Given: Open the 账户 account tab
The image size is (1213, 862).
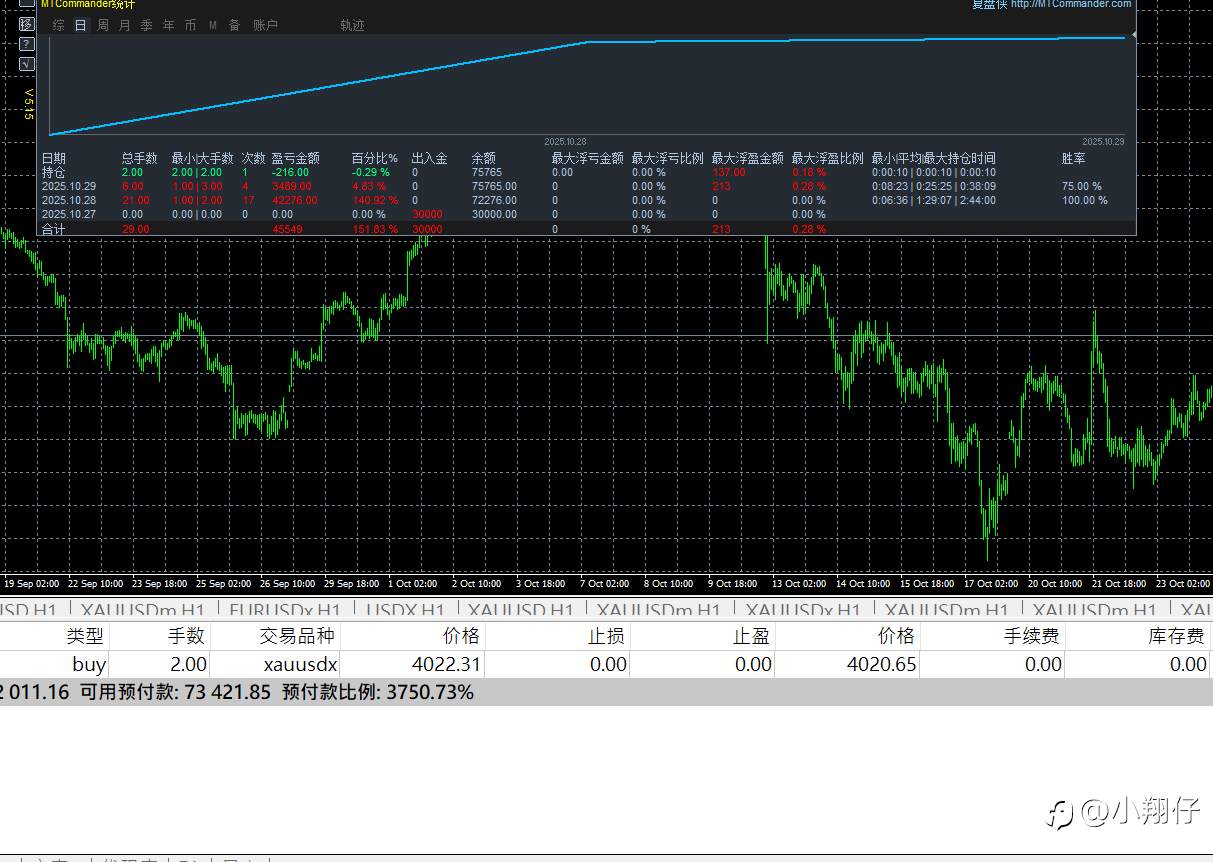Looking at the screenshot, I should (x=265, y=25).
